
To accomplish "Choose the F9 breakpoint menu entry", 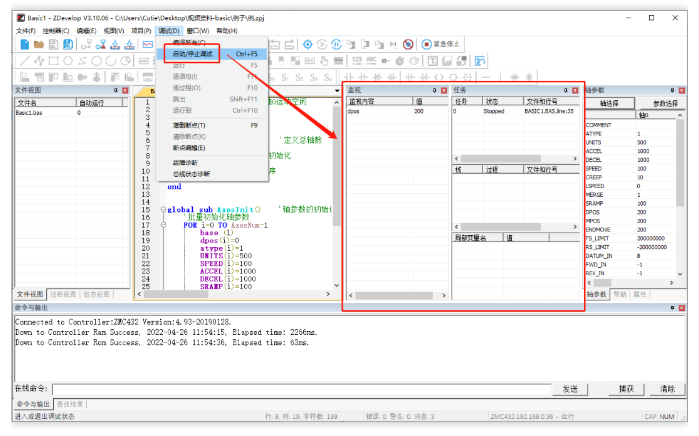I will point(212,125).
